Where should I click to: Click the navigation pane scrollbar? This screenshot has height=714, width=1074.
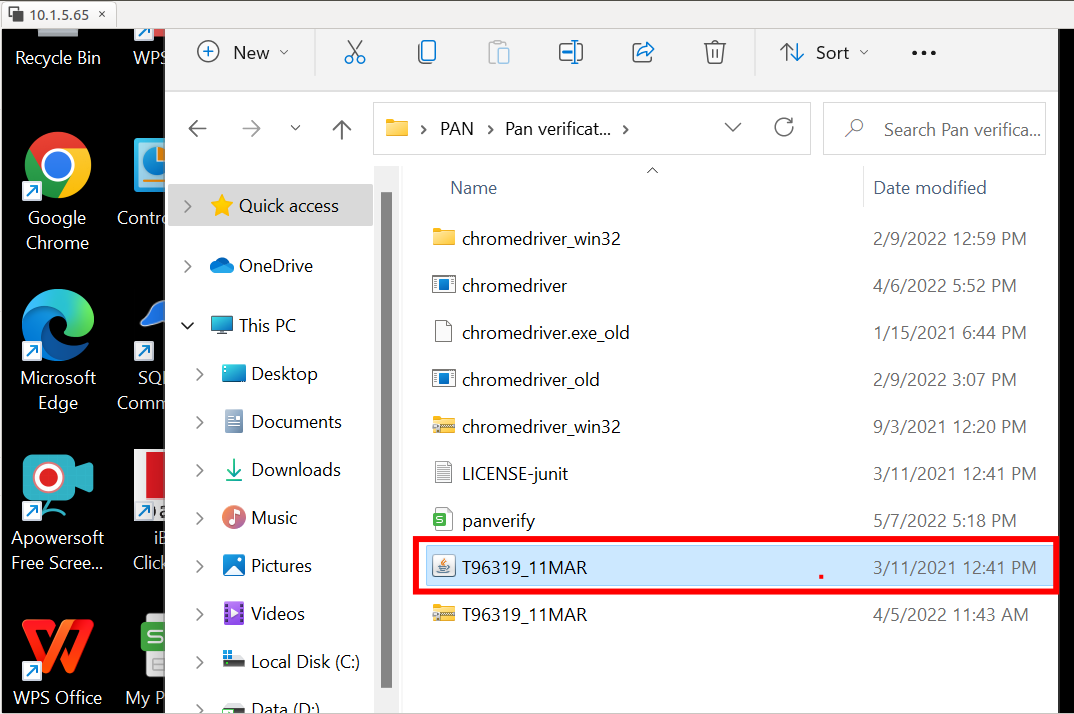tap(386, 439)
